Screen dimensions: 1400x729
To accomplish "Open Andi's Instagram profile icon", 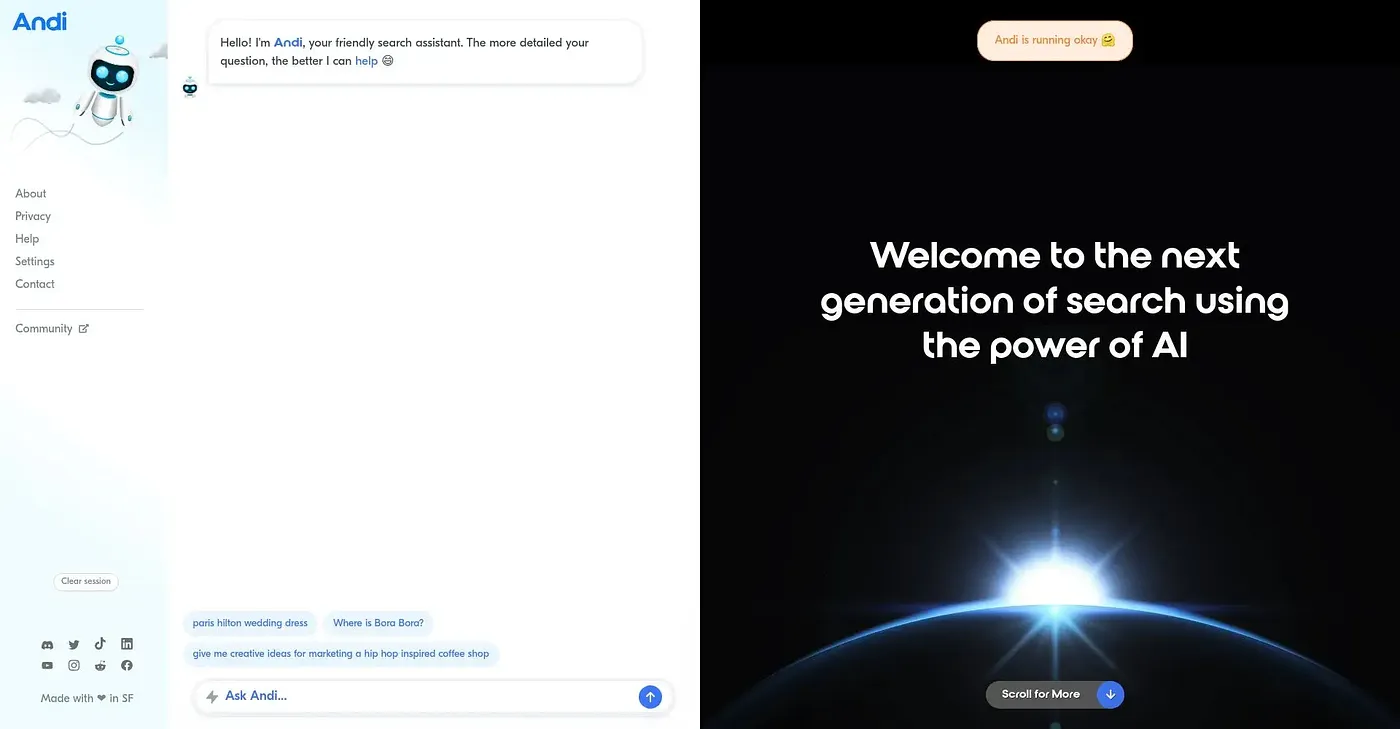I will [x=74, y=666].
